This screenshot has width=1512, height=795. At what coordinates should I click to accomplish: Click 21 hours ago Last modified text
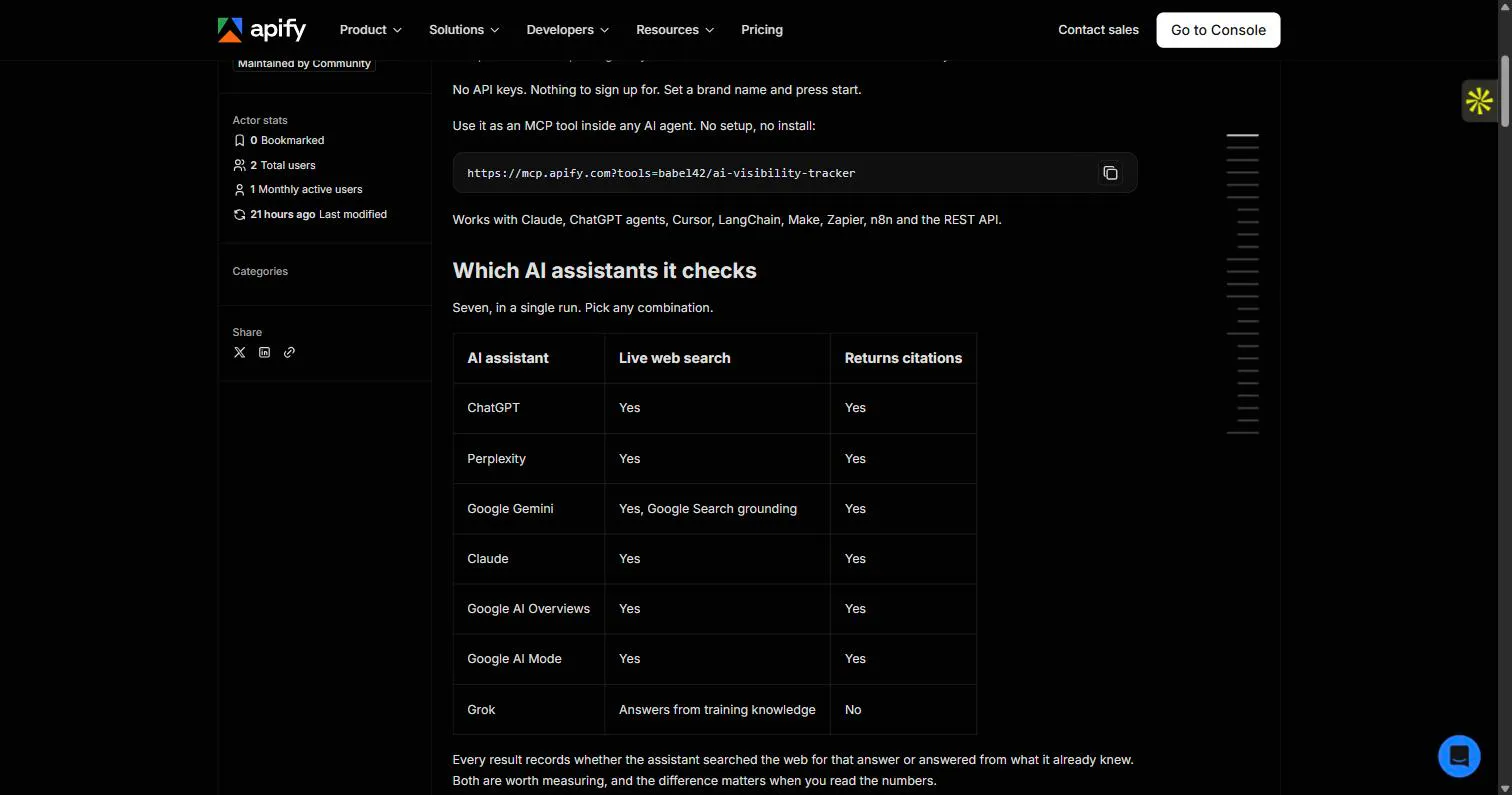(318, 215)
